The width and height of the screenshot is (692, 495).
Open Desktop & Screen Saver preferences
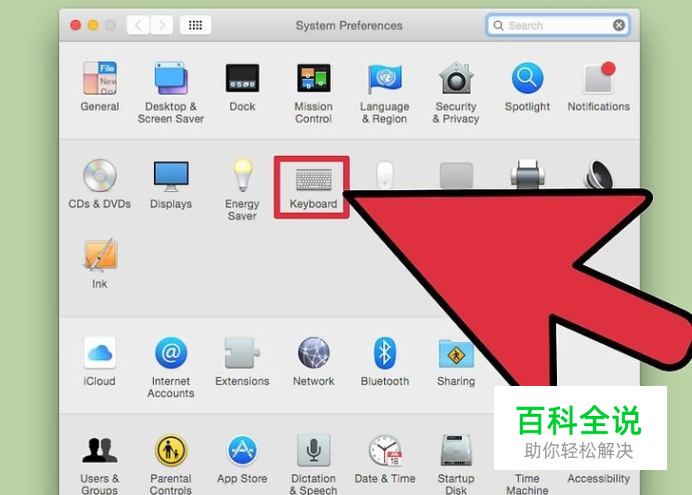click(171, 93)
